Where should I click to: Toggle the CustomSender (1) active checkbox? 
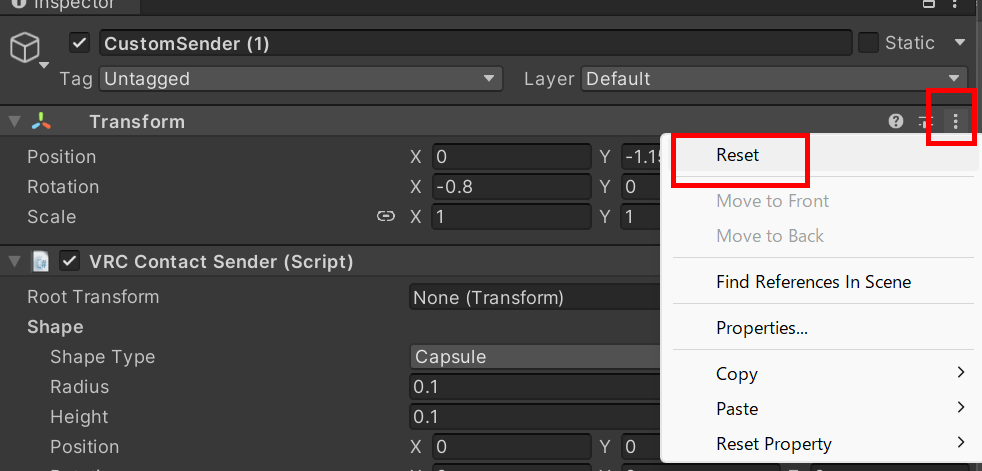(80, 43)
